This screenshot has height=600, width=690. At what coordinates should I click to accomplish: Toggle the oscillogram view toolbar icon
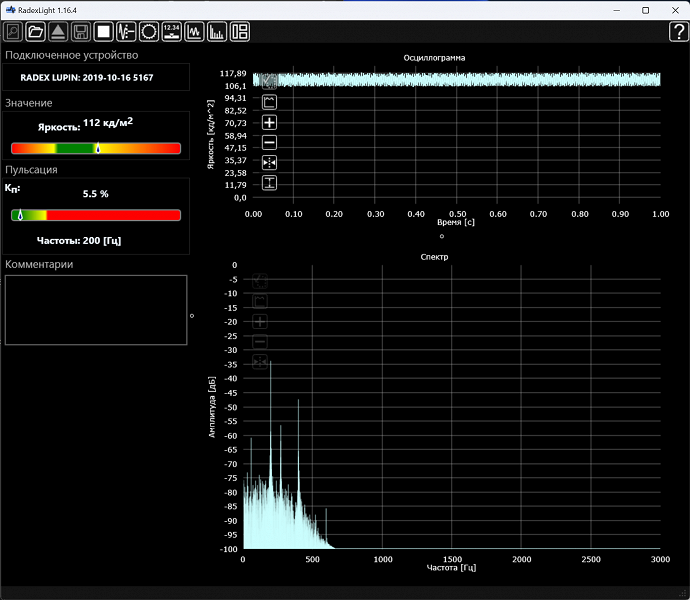click(x=195, y=32)
